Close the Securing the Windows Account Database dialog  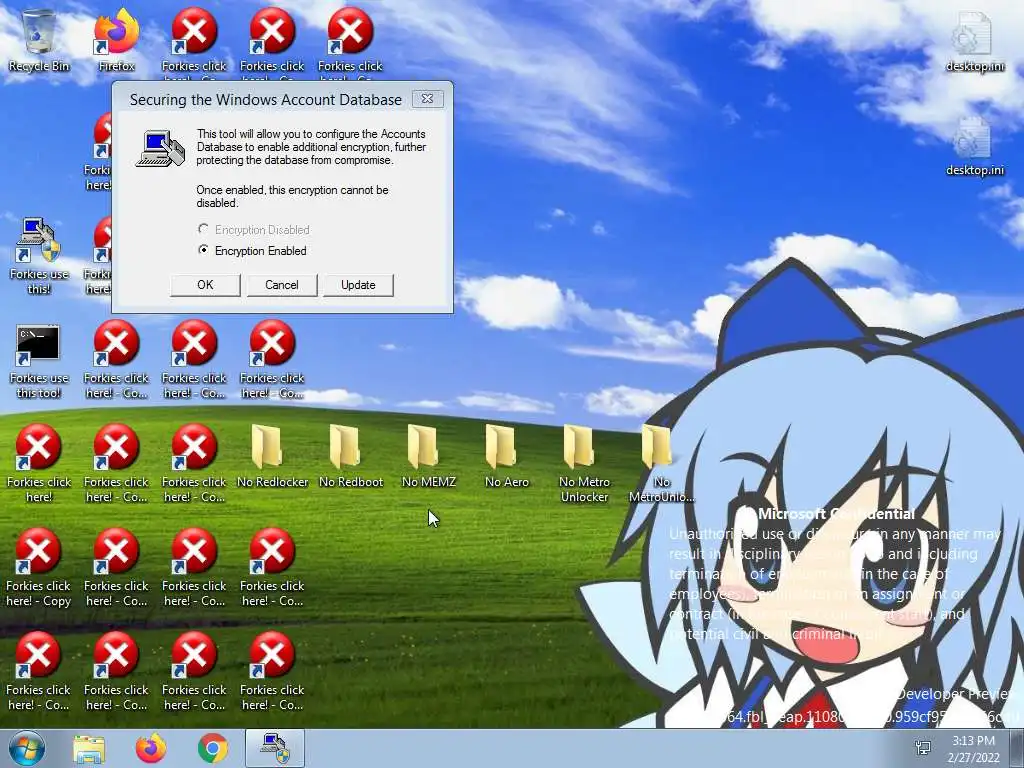coord(428,99)
